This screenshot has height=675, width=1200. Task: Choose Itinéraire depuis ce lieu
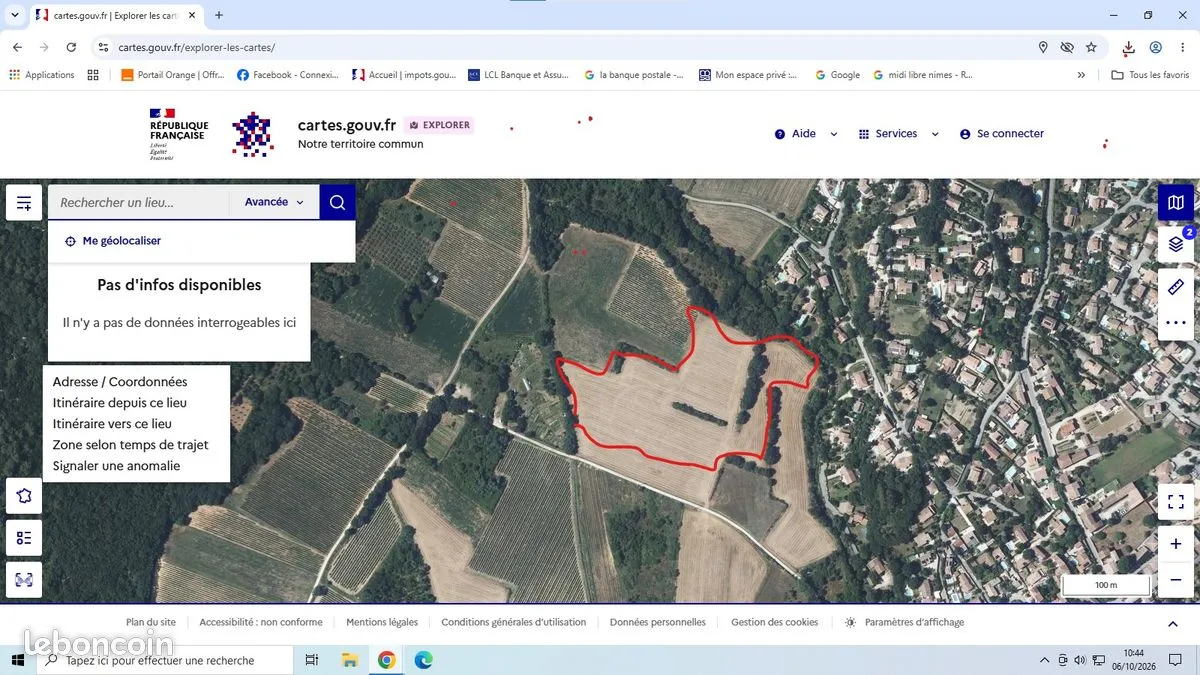[120, 403]
